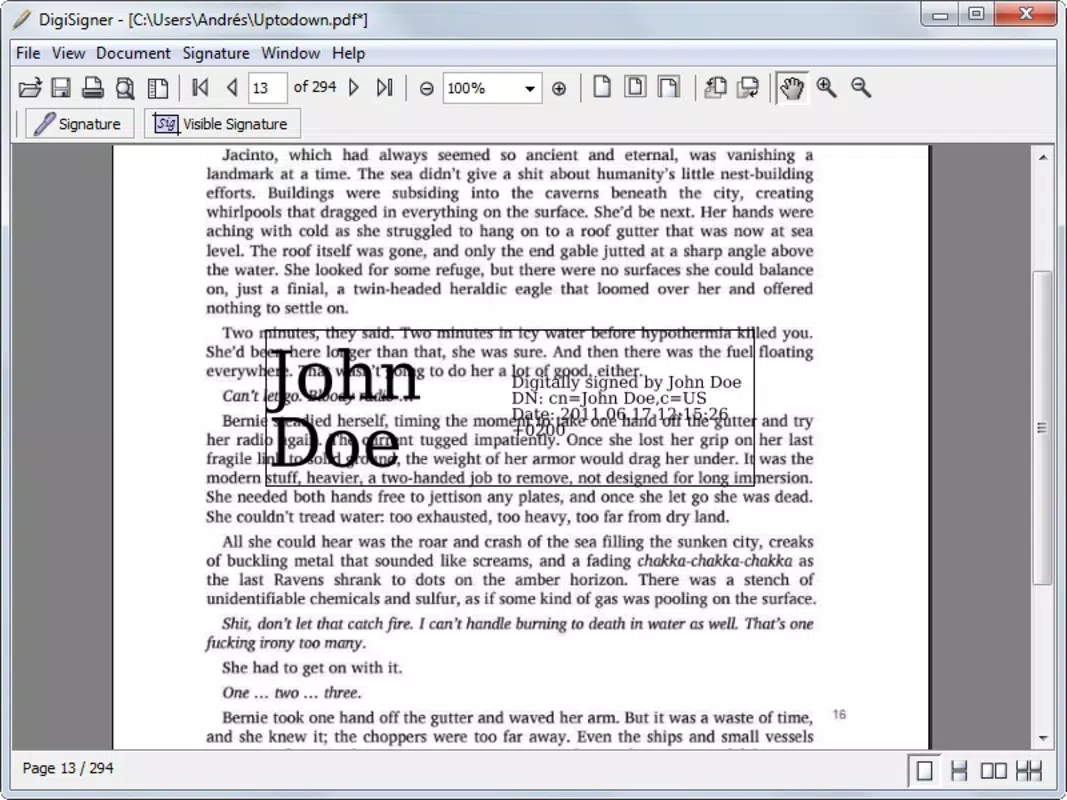Select the actual size page view icon
The width and height of the screenshot is (1067, 800).
[602, 87]
